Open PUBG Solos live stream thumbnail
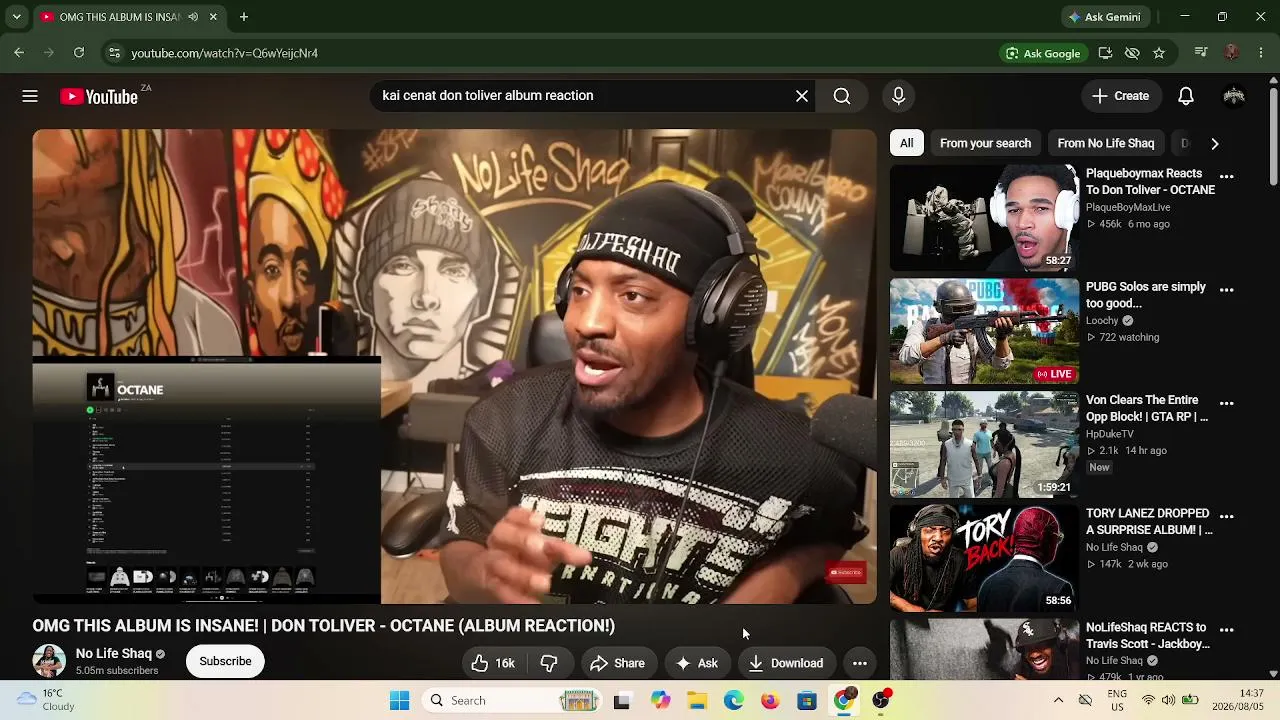1280x720 pixels. [984, 331]
